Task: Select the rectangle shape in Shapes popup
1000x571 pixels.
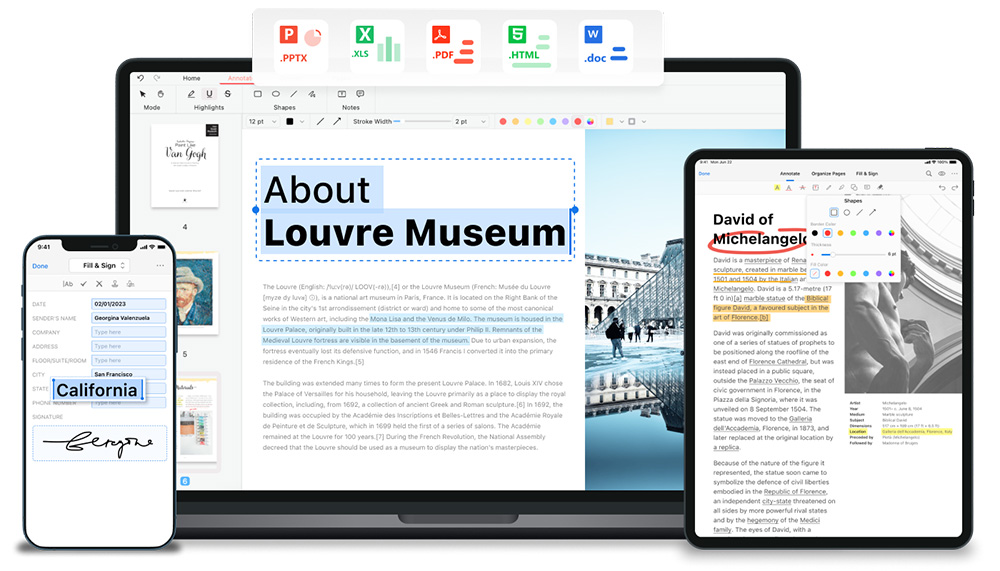Action: coord(834,212)
